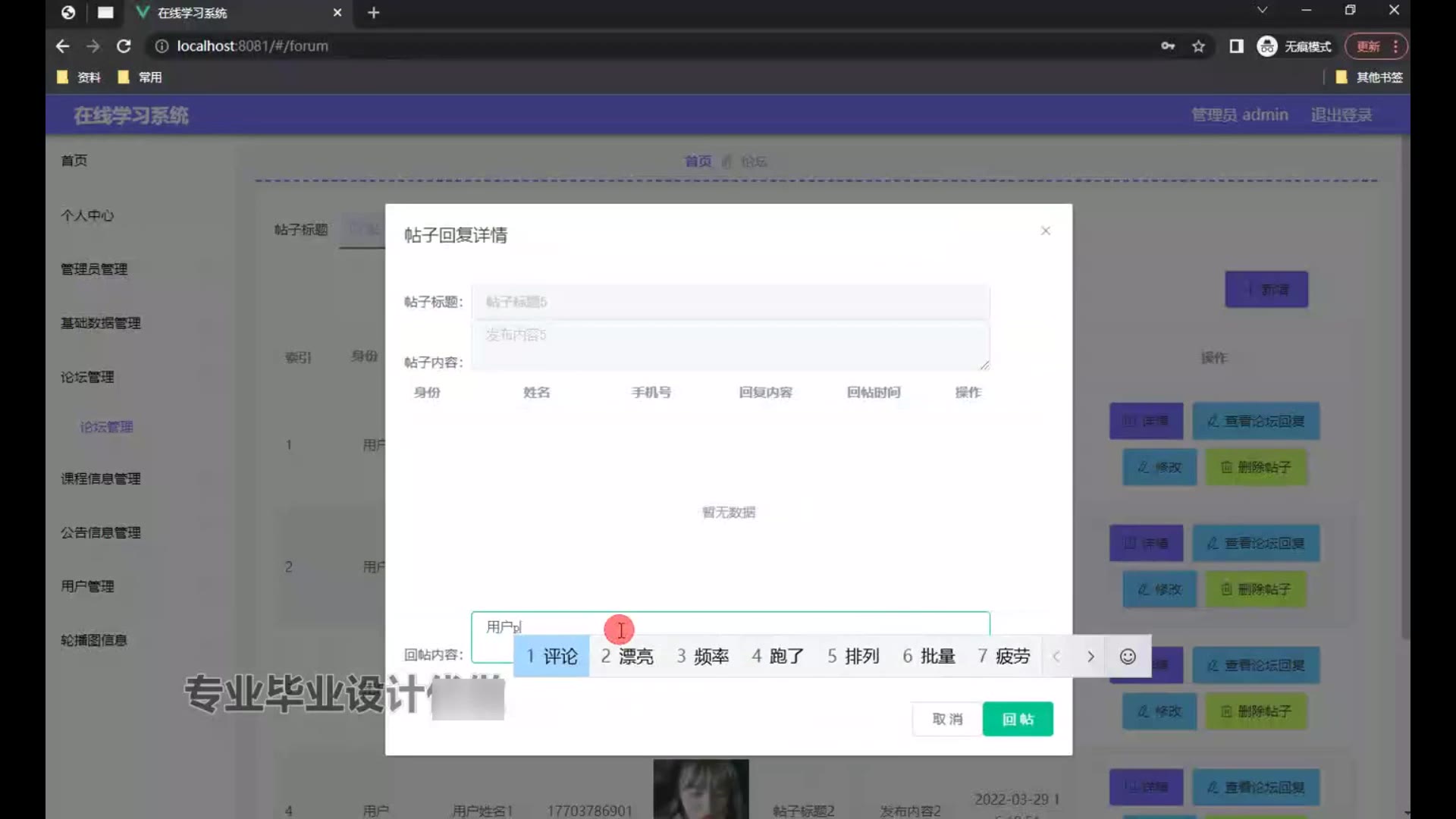Viewport: 1456px width, 819px height.
Task: Open a new browser tab
Action: tap(373, 13)
